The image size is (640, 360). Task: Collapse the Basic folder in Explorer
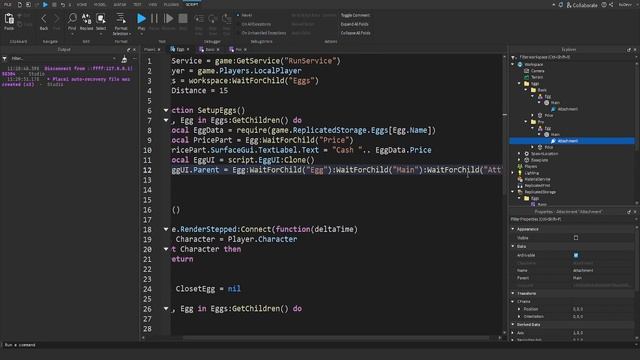coord(526,90)
